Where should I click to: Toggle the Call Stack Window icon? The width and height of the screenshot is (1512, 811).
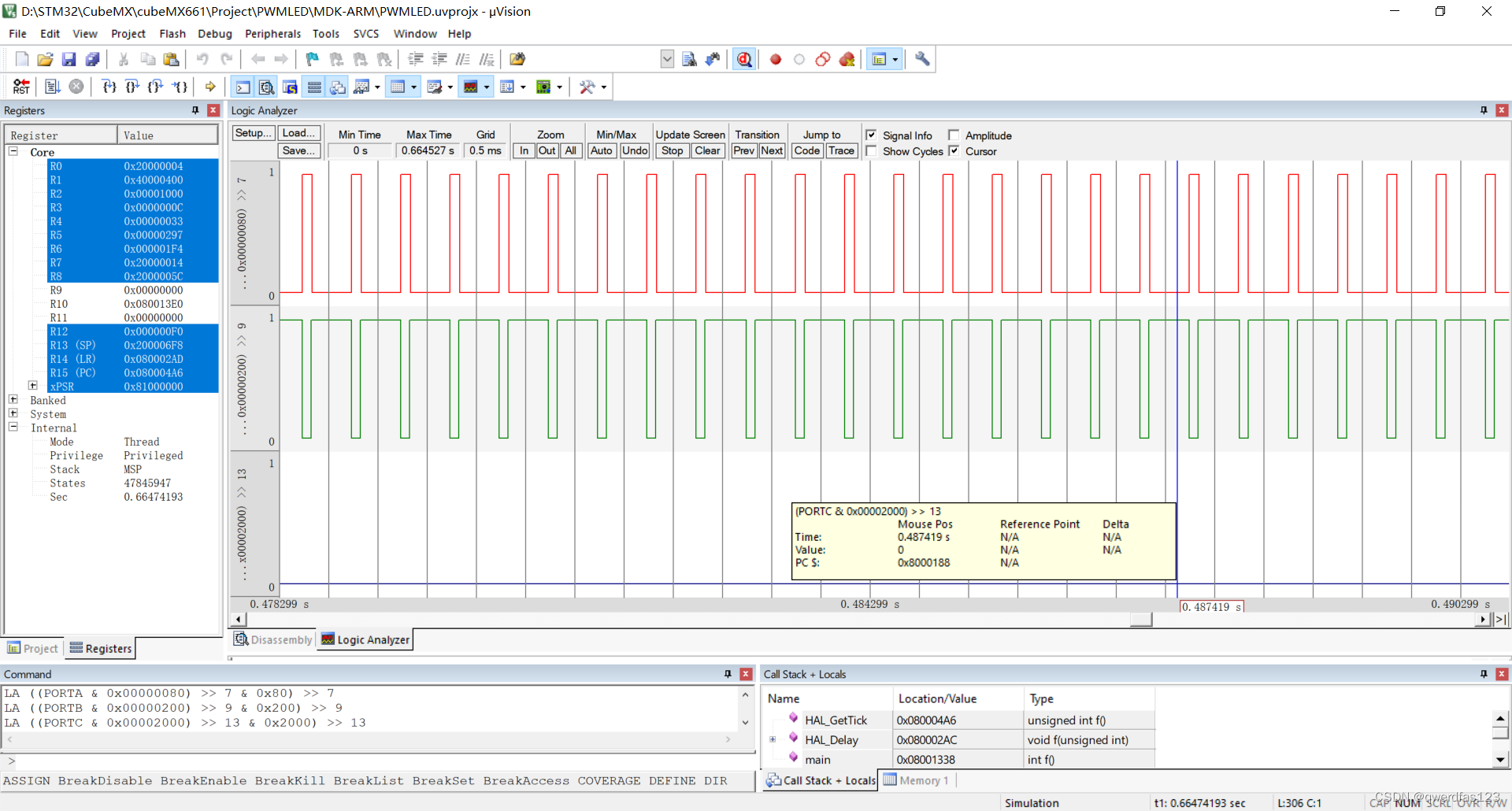point(338,87)
